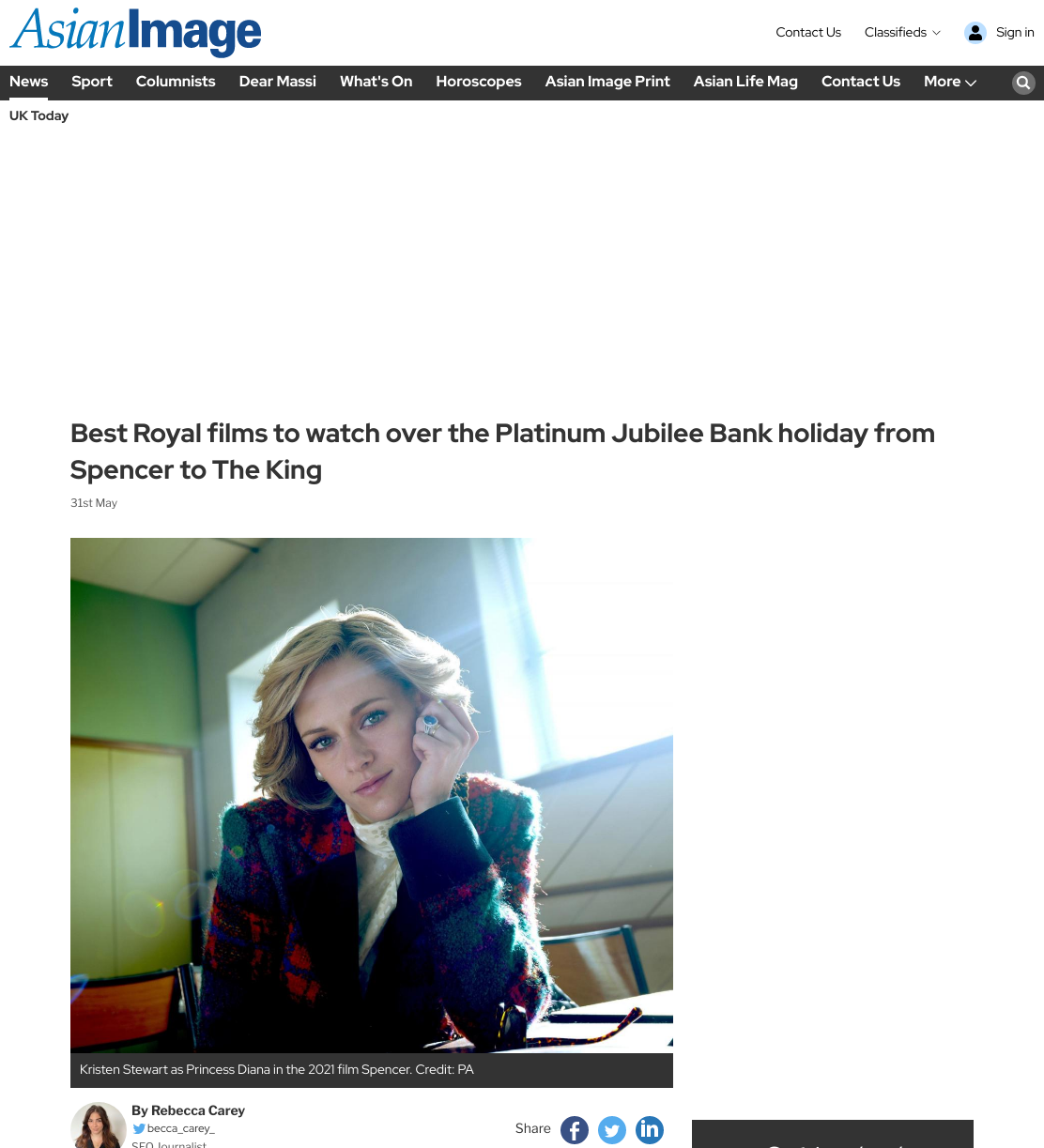Click Contact Us in navigation bar
The width and height of the screenshot is (1044, 1148).
tap(861, 82)
